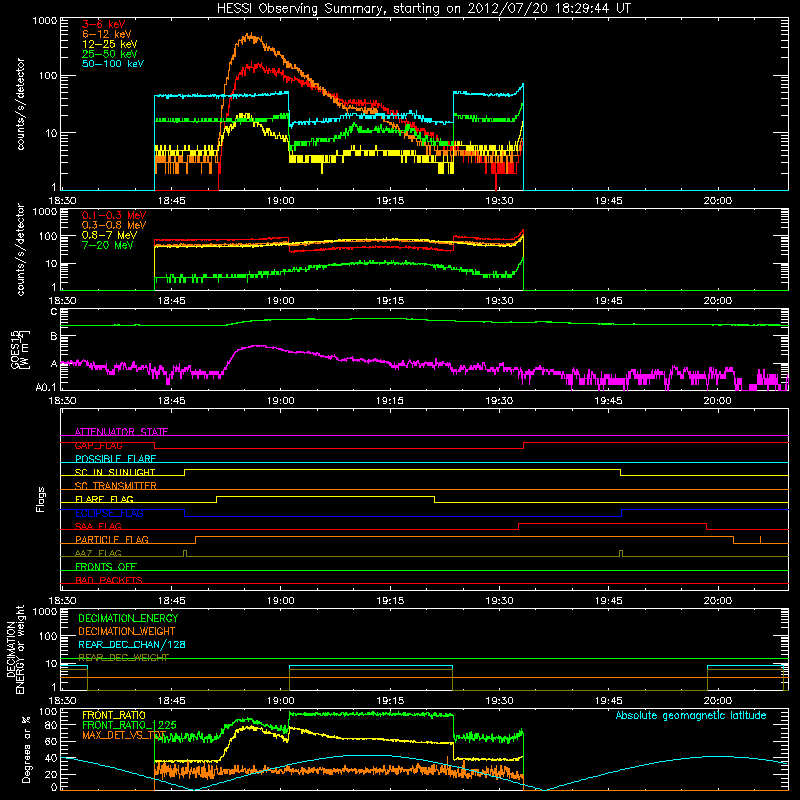The height and width of the screenshot is (800, 800).
Task: Select the SC_IN_SUNLIGHT flag label
Action: point(115,472)
